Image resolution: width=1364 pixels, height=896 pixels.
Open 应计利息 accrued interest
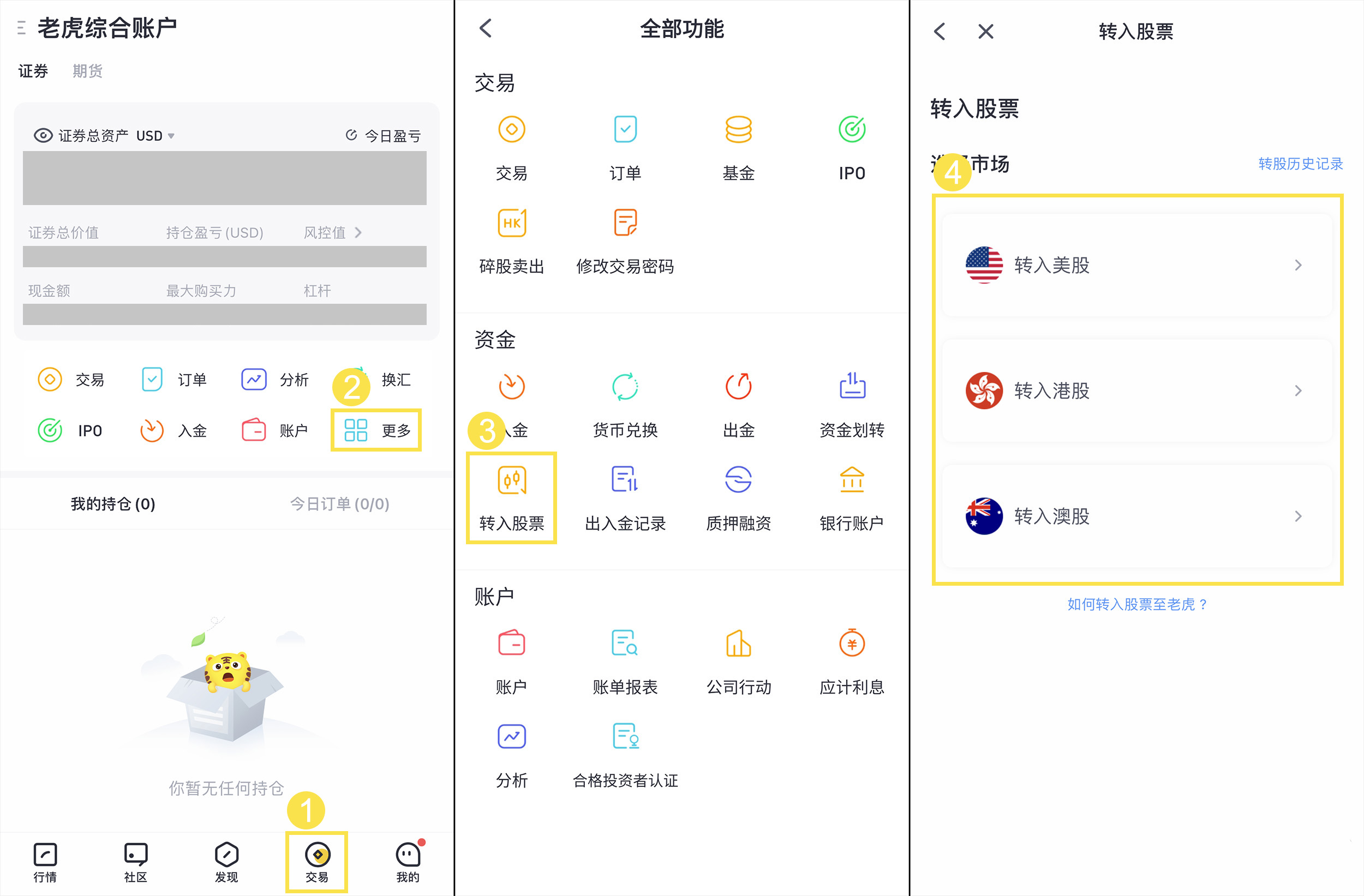852,662
